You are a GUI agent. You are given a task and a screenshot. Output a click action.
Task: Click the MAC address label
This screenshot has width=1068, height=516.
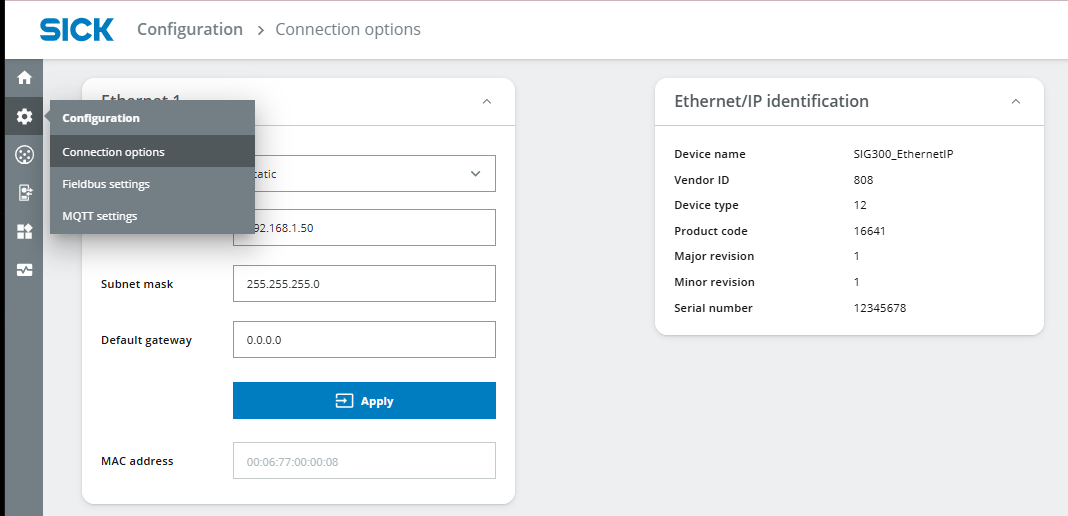click(137, 461)
